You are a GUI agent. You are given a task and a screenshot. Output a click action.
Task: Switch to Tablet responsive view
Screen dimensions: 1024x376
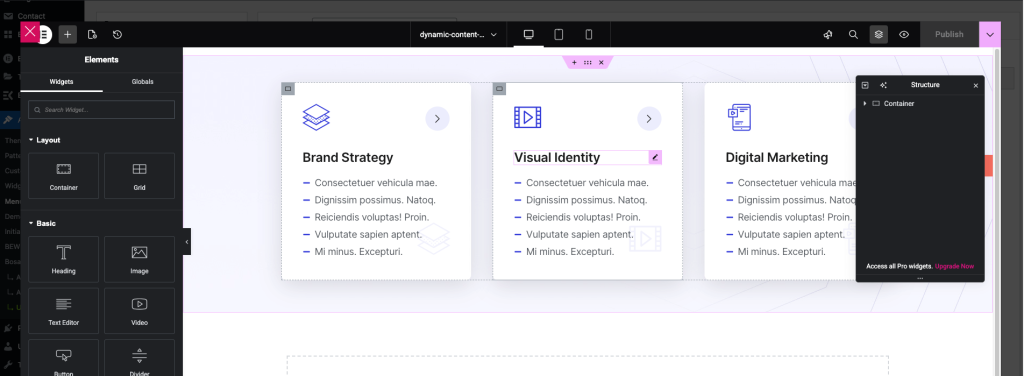tap(558, 35)
